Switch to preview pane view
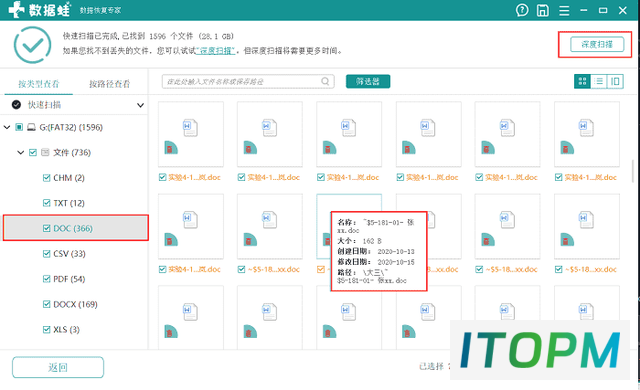The image size is (640, 390). [615, 81]
